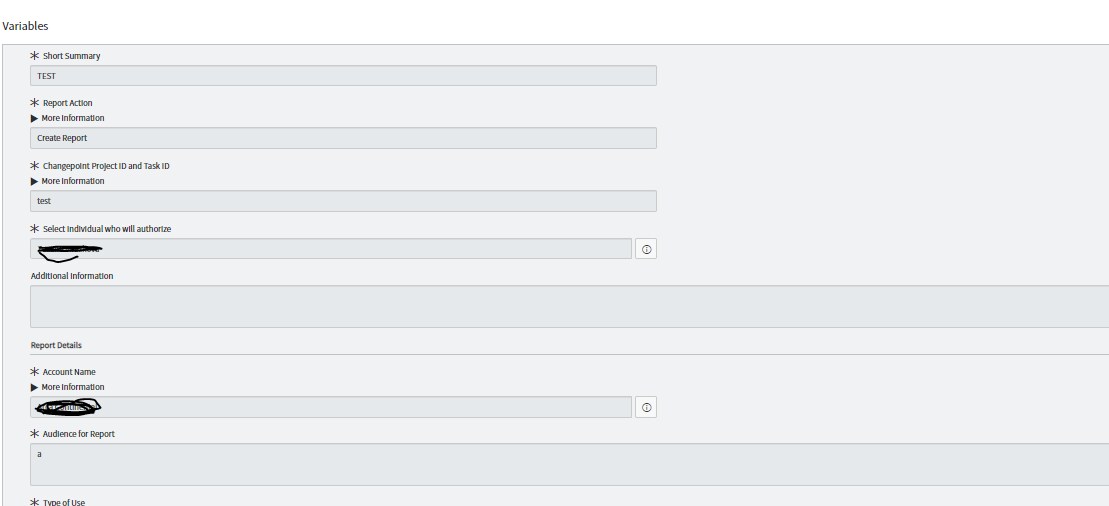Click the Audience for Report label
This screenshot has height=506, width=1109.
click(x=79, y=434)
